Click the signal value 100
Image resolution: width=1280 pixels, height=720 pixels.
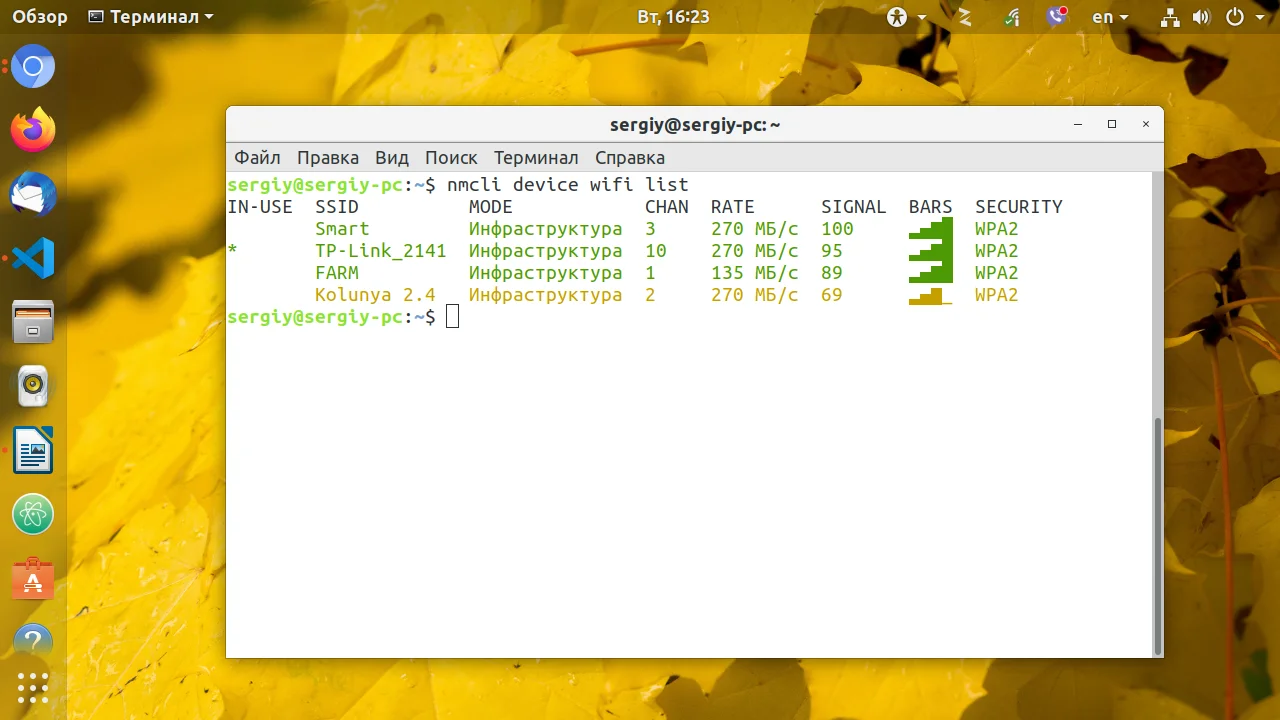click(x=838, y=229)
